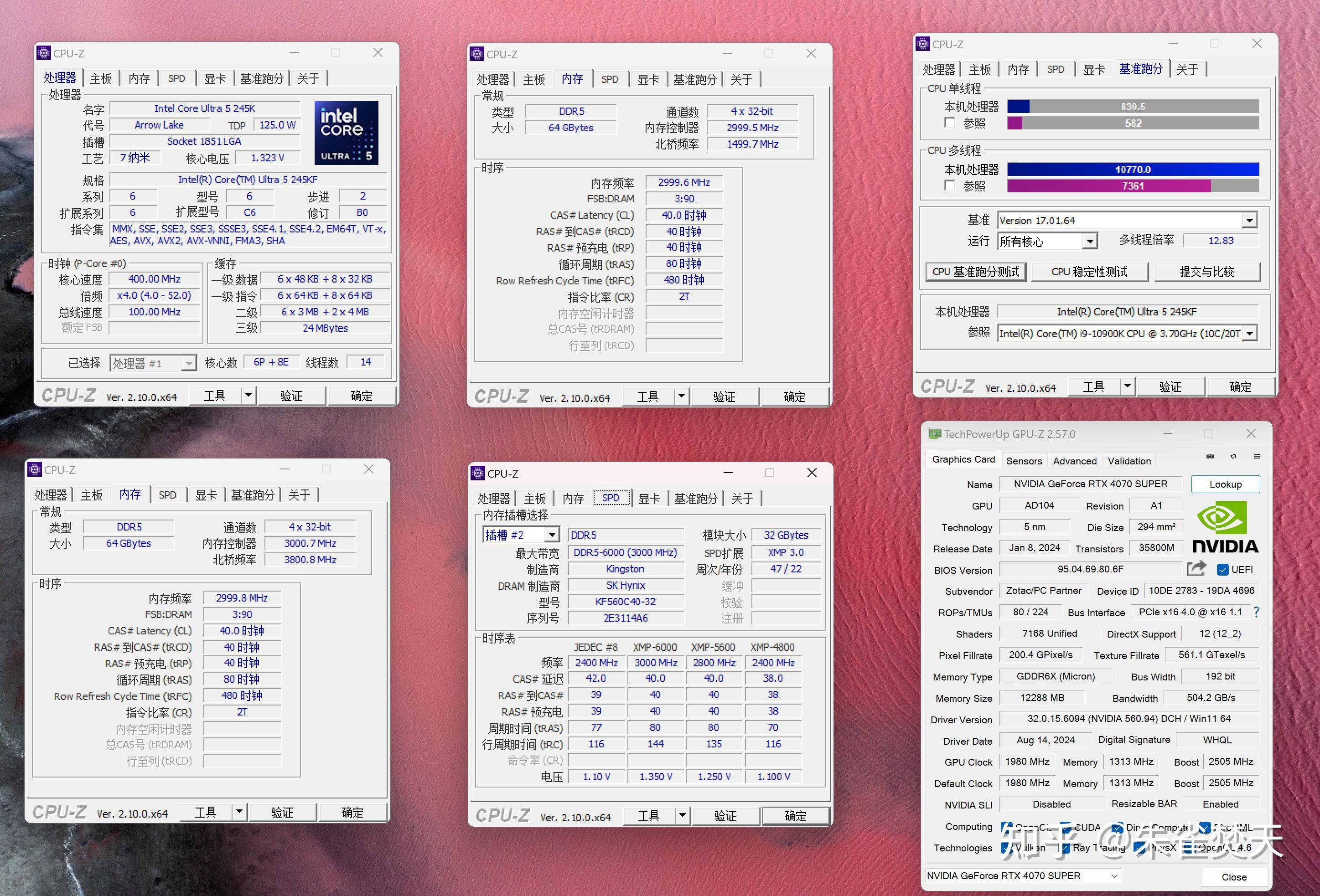Click the GPU-Z screenshot camera icon
Screen dimensions: 1320x896
tap(1210, 456)
